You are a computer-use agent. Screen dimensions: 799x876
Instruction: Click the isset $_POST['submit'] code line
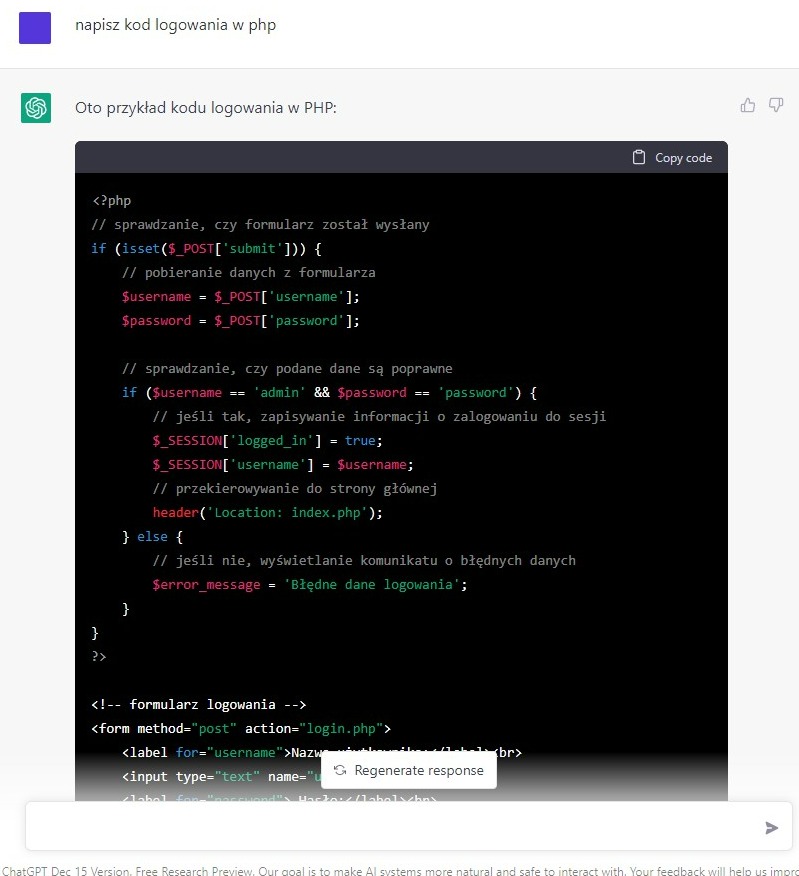click(x=206, y=249)
